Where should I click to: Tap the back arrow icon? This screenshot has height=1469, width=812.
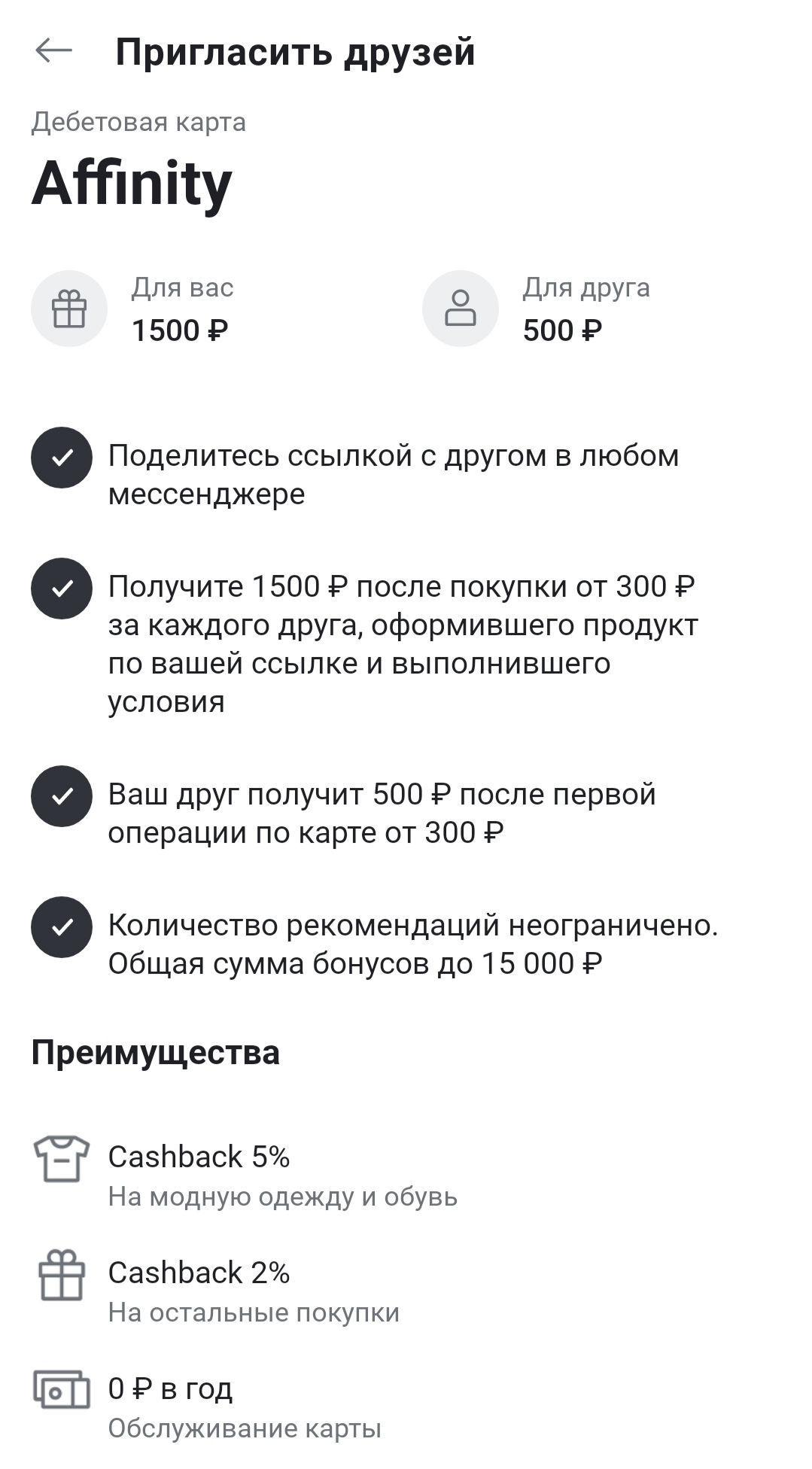(53, 51)
